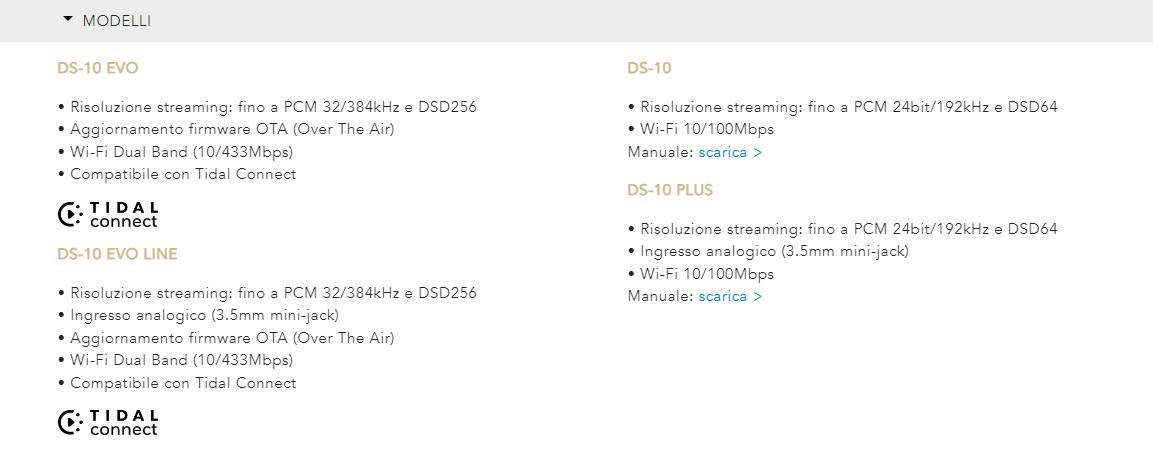This screenshot has height=451, width=1153.
Task: Open the DS-10 PLUS manual scarica link
Action: click(730, 296)
